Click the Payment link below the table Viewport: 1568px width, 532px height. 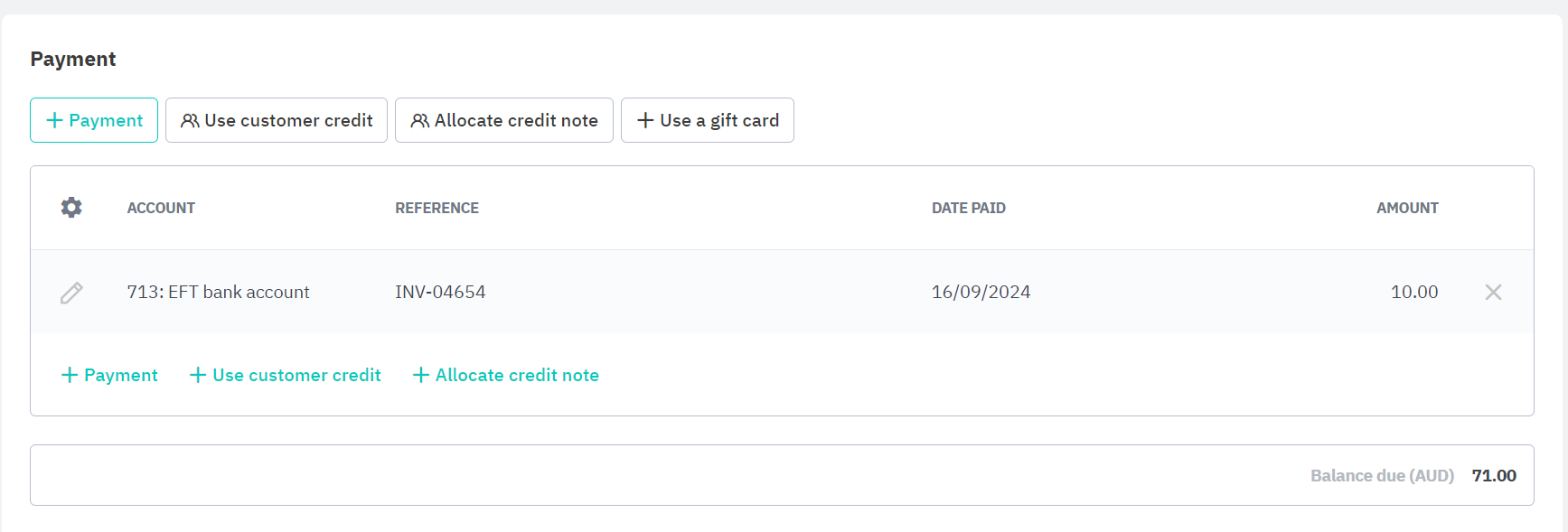click(x=120, y=375)
